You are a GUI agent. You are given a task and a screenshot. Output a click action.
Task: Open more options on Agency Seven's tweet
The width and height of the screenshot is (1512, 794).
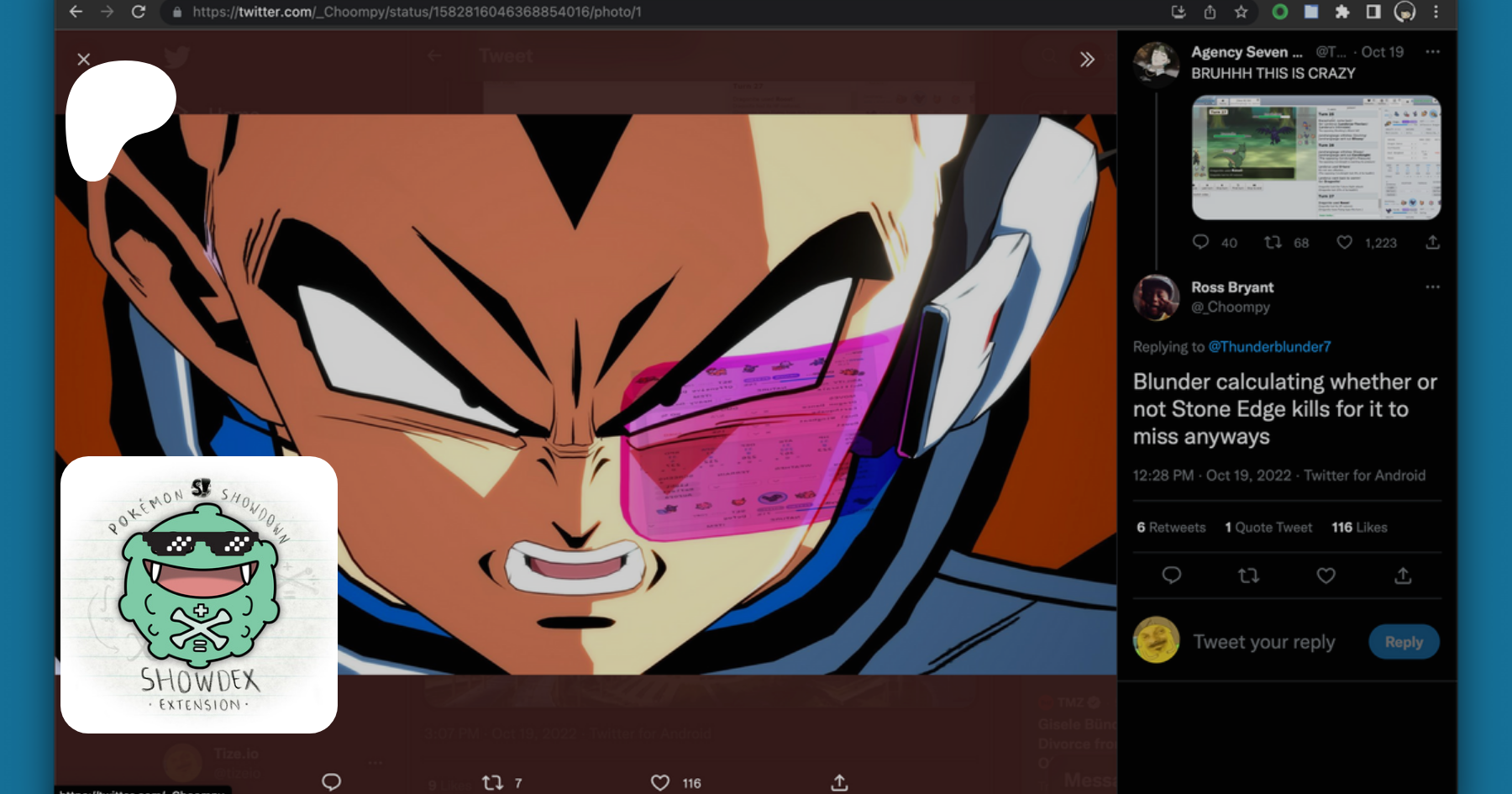pos(1432,52)
